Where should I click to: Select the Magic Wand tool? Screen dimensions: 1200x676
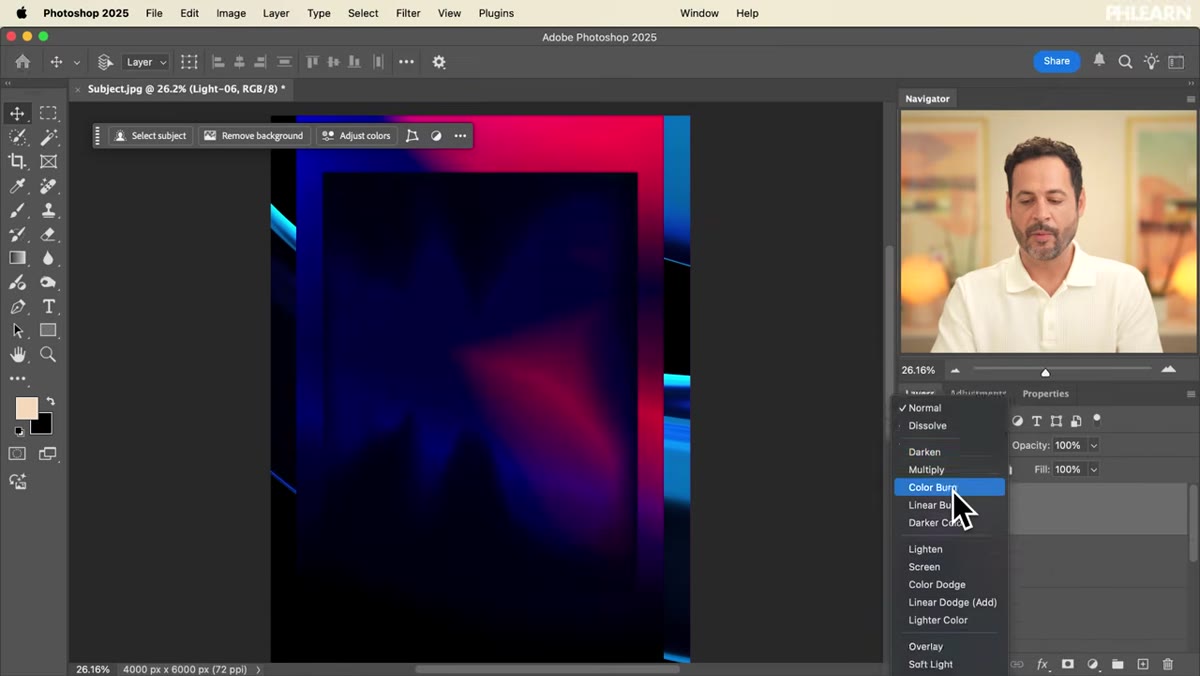click(x=48, y=137)
